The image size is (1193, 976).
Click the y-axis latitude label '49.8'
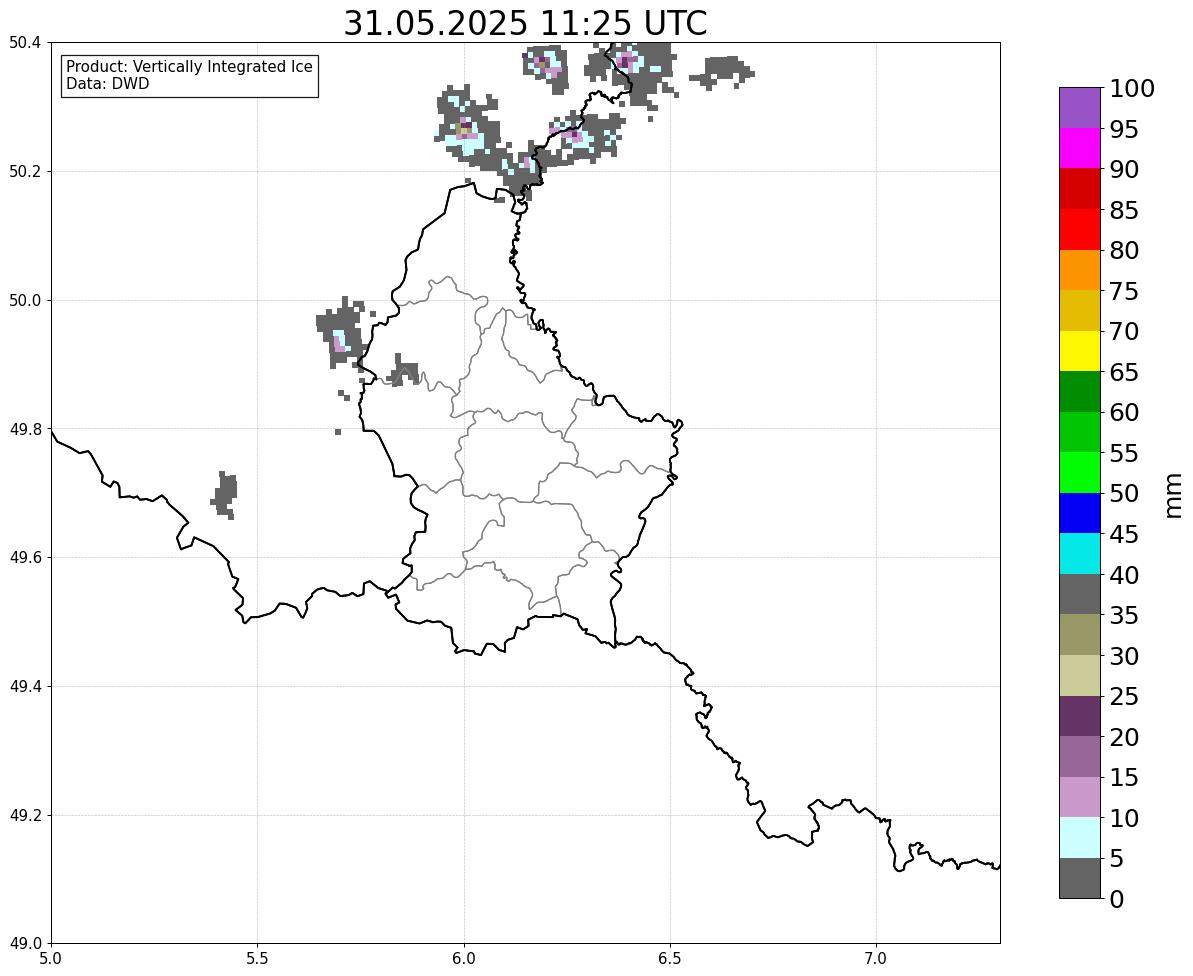(x=24, y=429)
